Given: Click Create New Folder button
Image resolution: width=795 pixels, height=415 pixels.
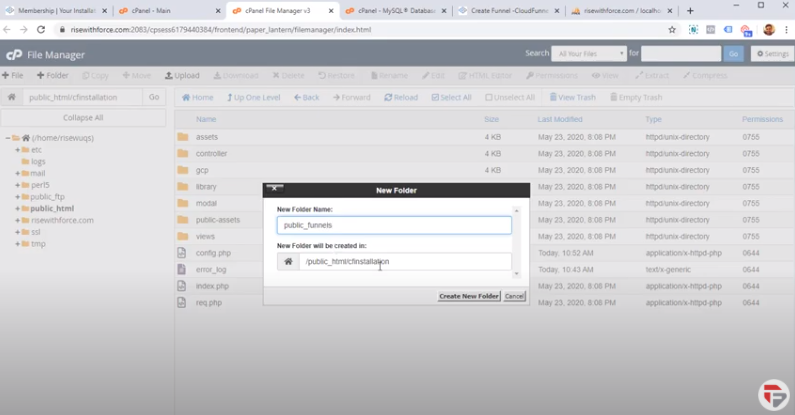Looking at the screenshot, I should [x=468, y=296].
